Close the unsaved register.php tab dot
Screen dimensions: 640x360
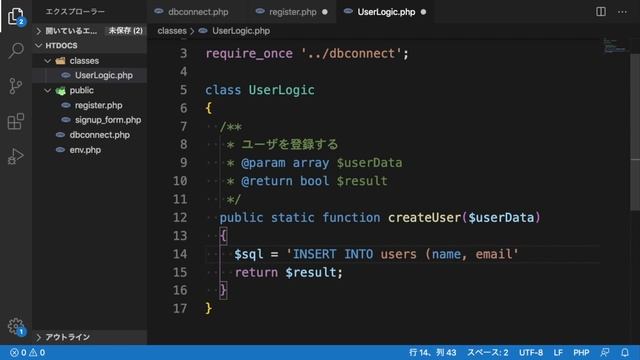click(x=325, y=12)
